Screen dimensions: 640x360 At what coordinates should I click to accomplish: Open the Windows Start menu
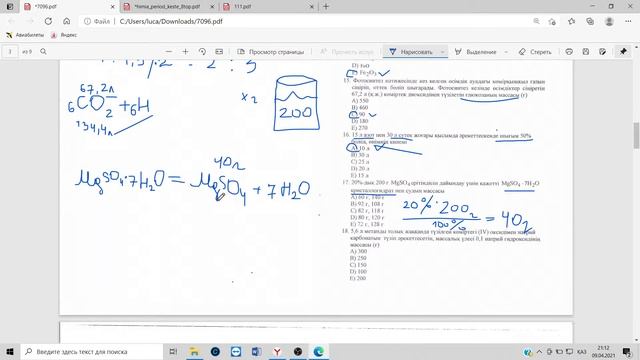pos(10,351)
